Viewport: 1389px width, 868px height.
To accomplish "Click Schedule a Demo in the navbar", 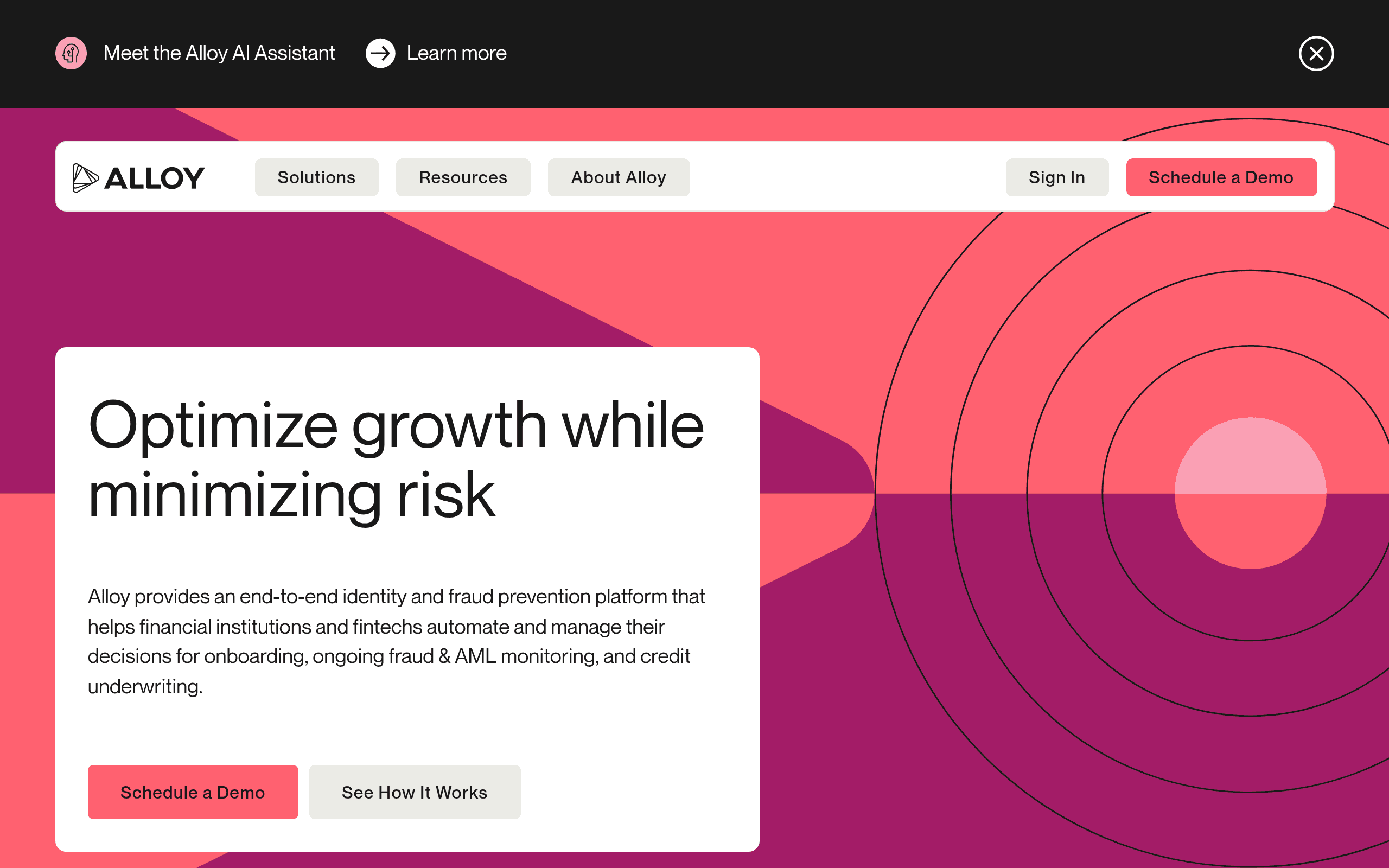I will pos(1221,177).
